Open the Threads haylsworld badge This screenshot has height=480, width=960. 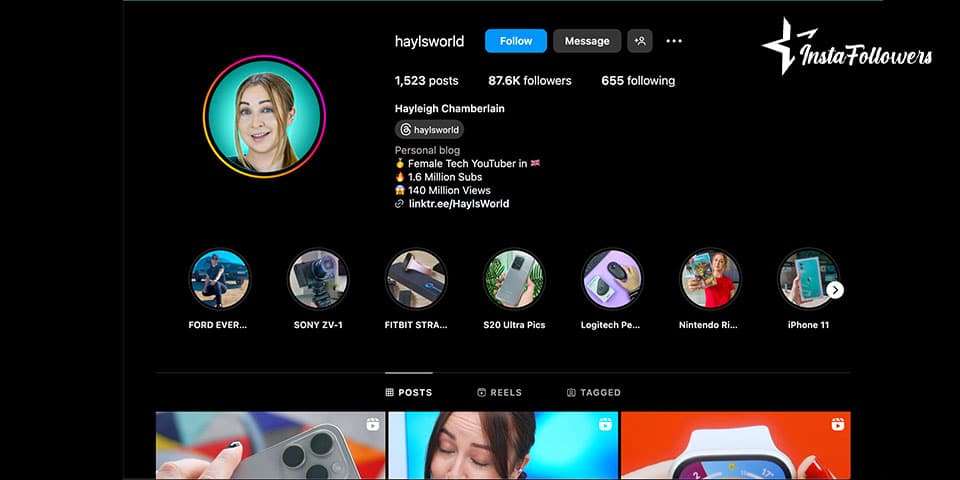click(x=429, y=130)
